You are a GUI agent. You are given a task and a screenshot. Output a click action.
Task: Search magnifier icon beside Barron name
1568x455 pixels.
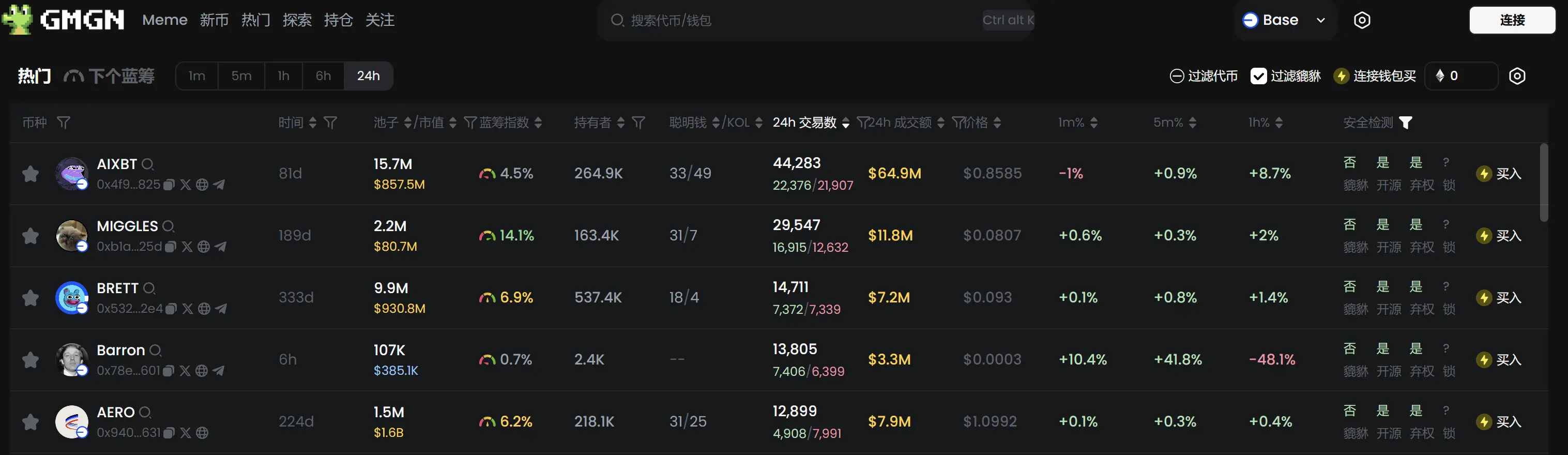click(x=156, y=351)
